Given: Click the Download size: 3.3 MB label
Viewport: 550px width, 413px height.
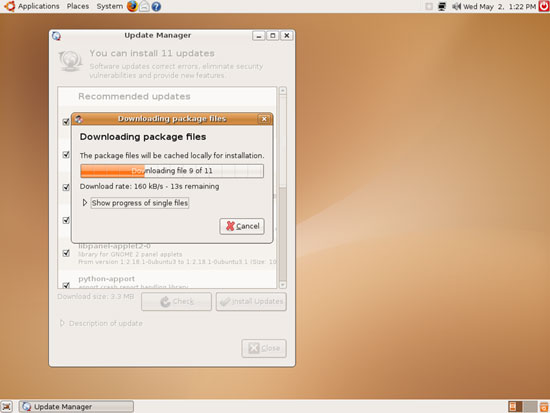Looking at the screenshot, I should [x=95, y=297].
